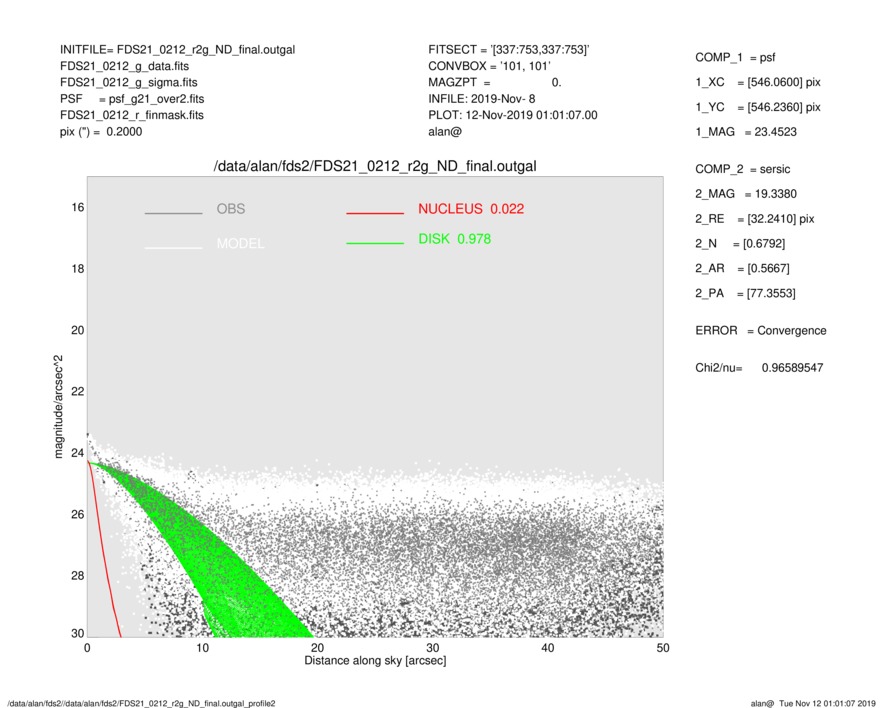Click the y-axis tick label 22
Viewport: 885px width, 708px height.
(x=77, y=391)
